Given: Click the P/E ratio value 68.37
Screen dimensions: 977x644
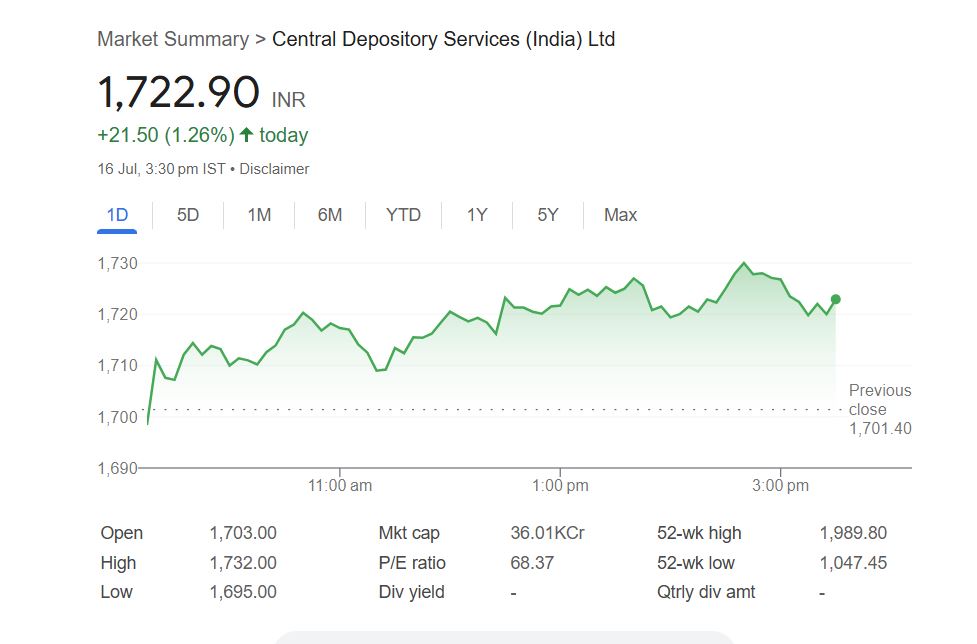Looking at the screenshot, I should pyautogui.click(x=532, y=563).
